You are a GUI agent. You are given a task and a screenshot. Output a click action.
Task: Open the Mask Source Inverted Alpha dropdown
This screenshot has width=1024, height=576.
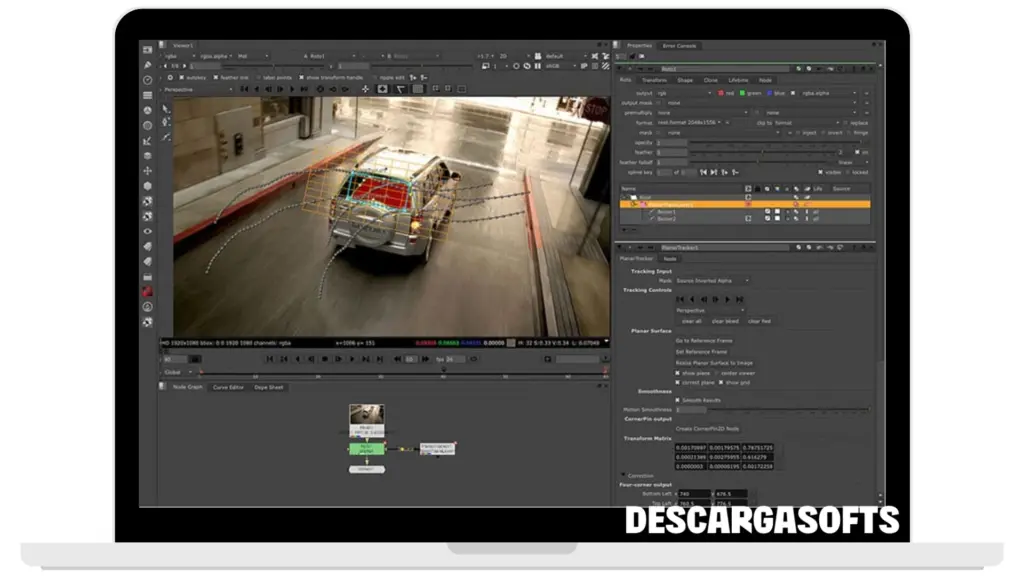(x=712, y=281)
